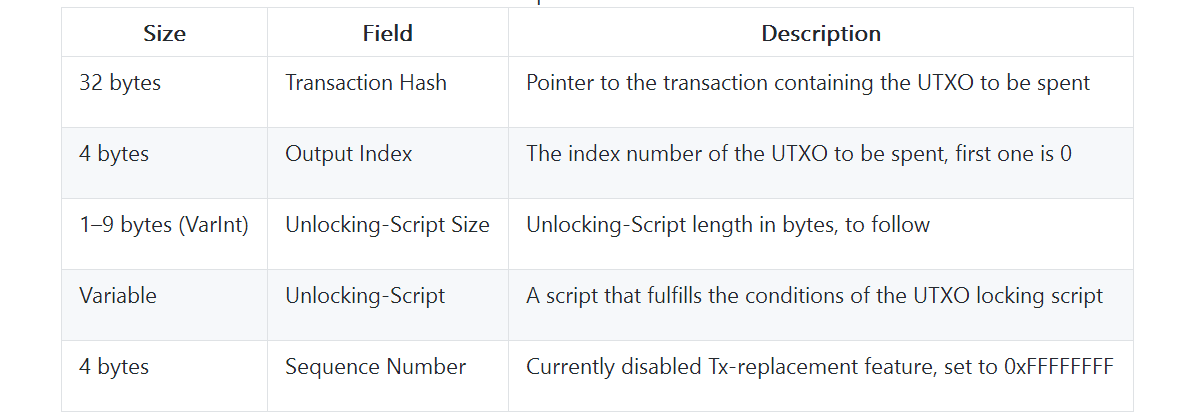Click the script that fulfills conditions description
The width and height of the screenshot is (1200, 412).
[814, 296]
